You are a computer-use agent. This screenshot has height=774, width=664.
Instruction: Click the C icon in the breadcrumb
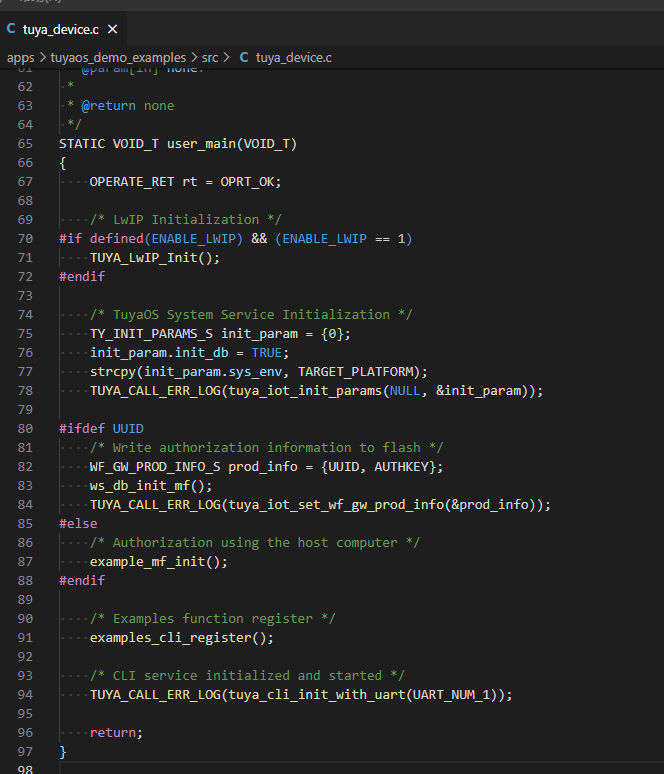[243, 58]
